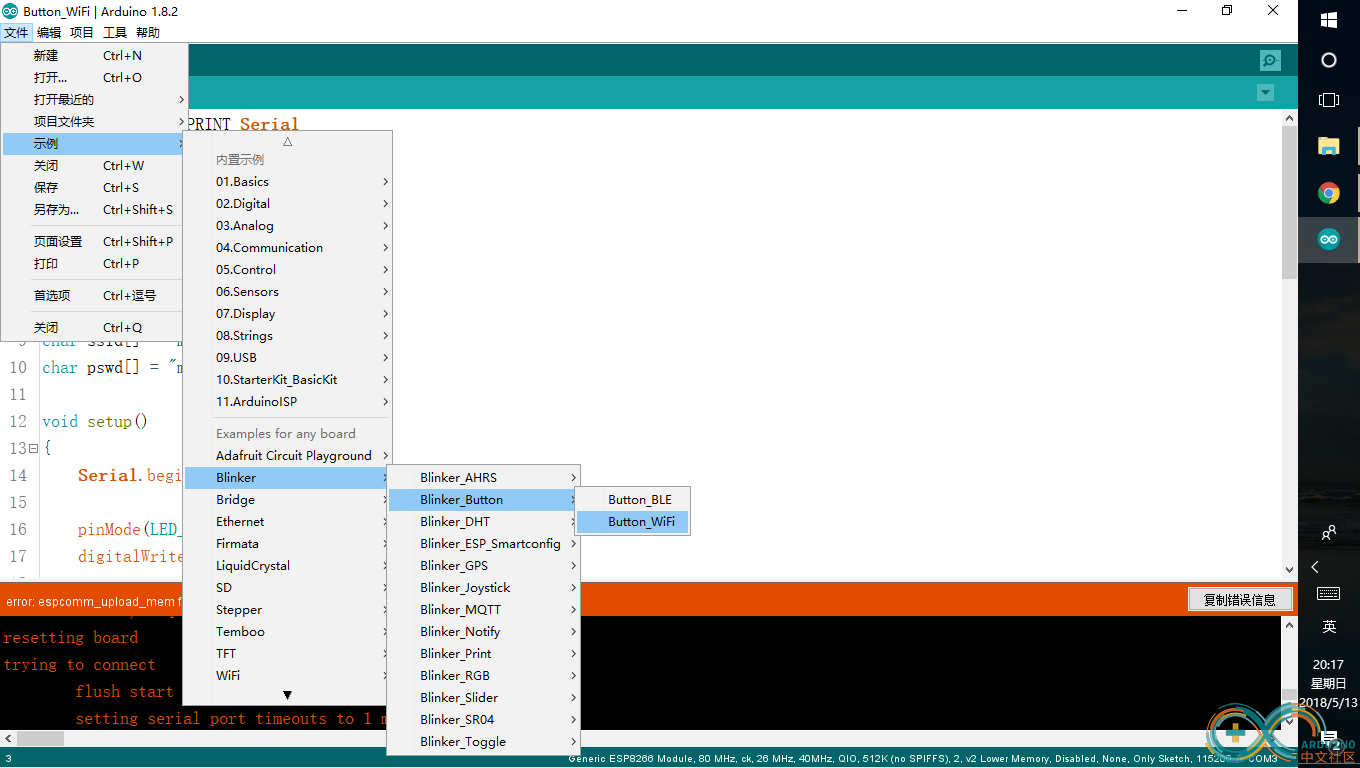Open the 工具 menu
The width and height of the screenshot is (1360, 768).
115,33
